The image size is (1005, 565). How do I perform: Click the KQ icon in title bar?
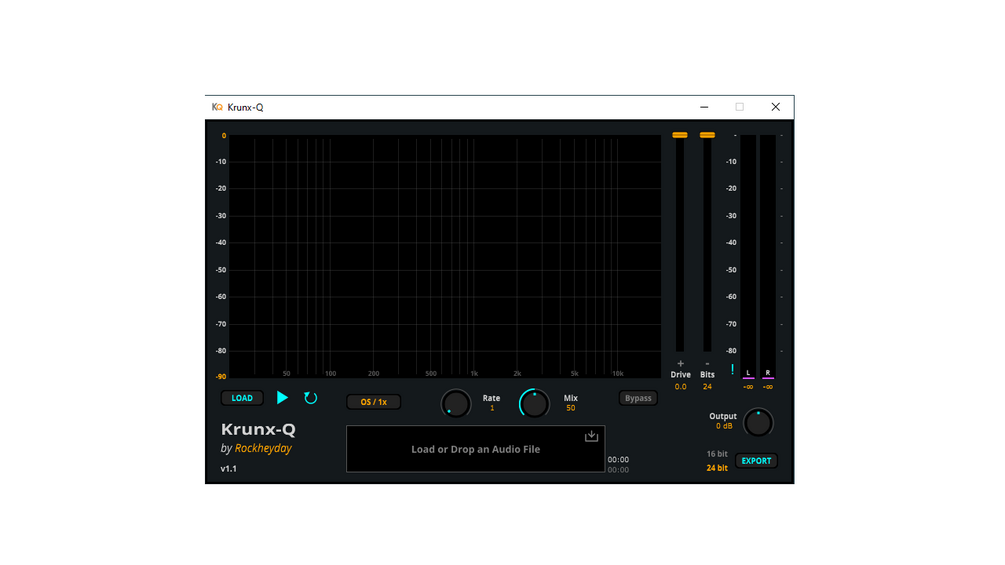(217, 107)
